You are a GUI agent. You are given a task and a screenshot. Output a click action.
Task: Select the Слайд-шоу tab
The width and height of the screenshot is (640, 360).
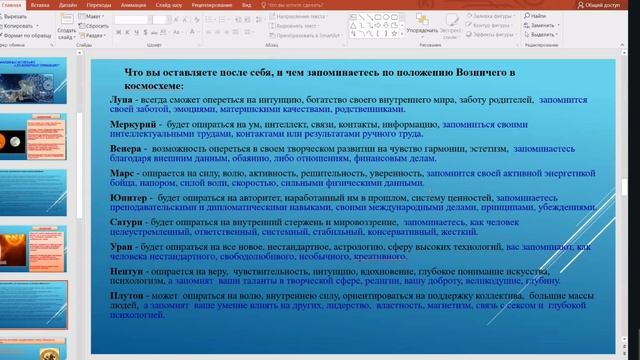169,5
